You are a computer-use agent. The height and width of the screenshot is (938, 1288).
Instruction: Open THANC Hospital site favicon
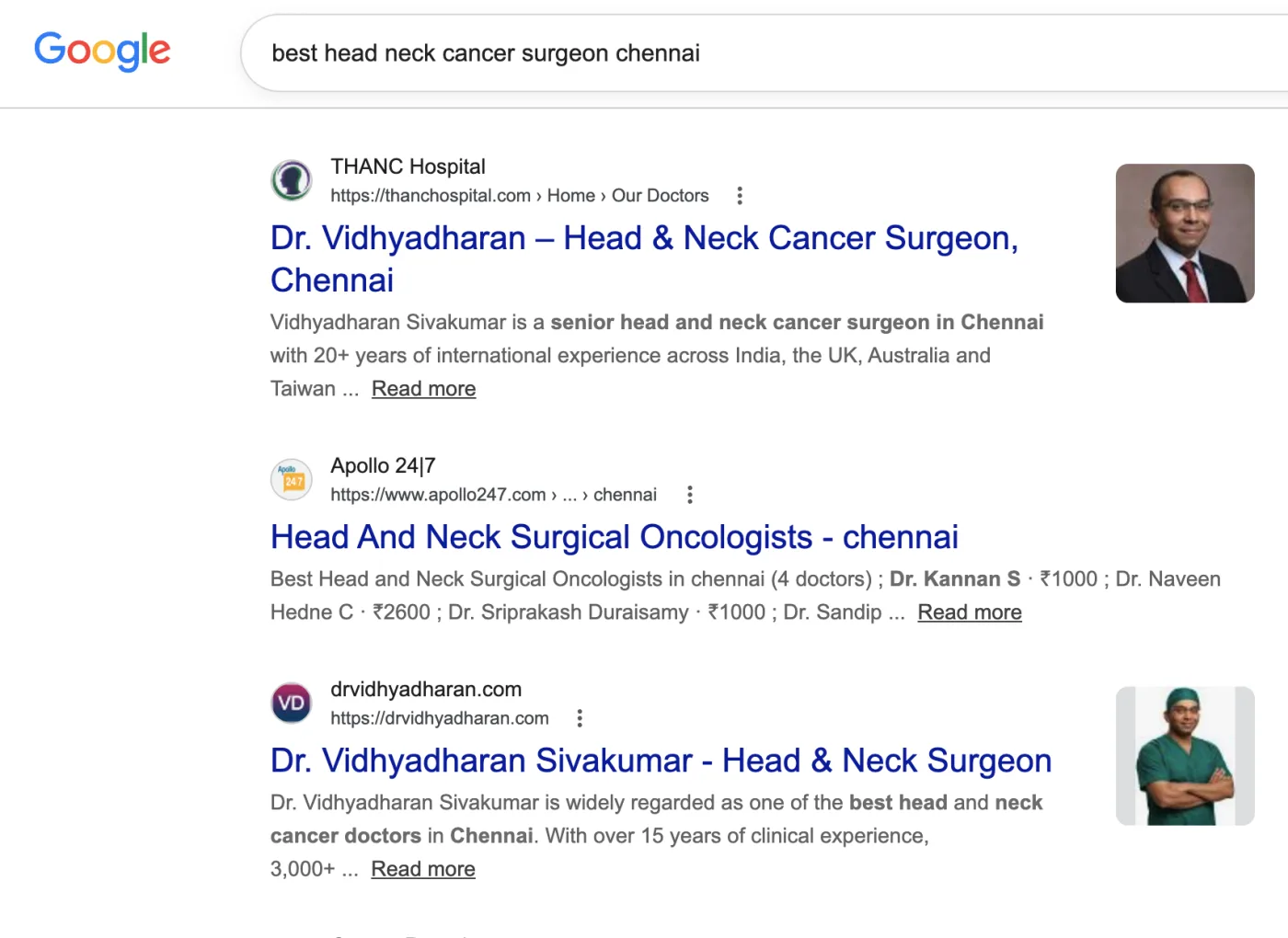coord(292,180)
